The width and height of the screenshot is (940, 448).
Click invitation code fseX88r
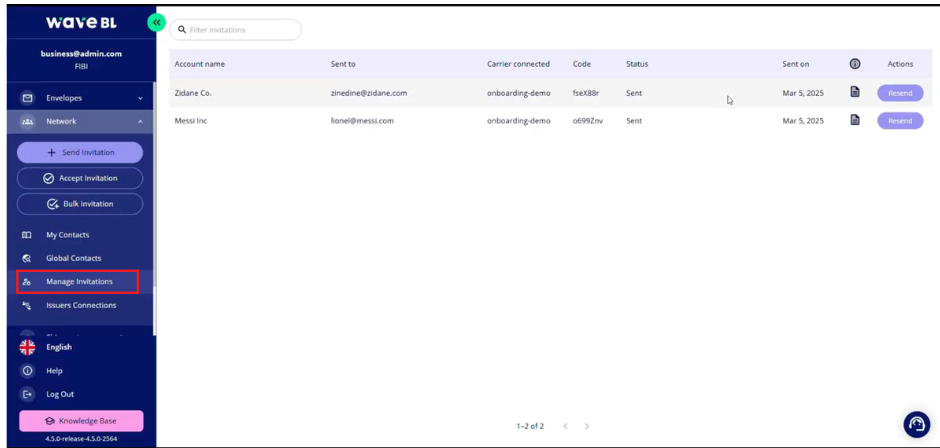coord(586,93)
